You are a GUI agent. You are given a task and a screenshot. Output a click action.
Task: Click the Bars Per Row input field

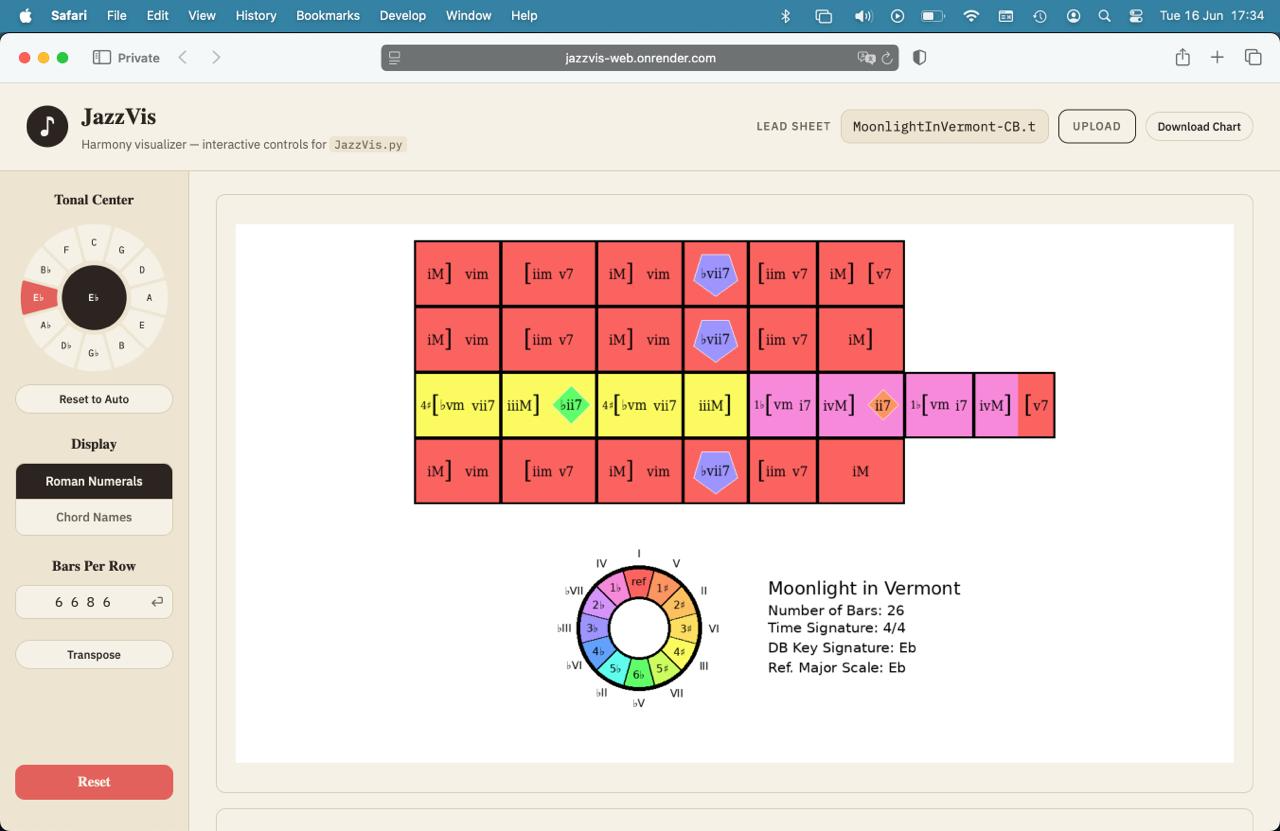click(94, 602)
